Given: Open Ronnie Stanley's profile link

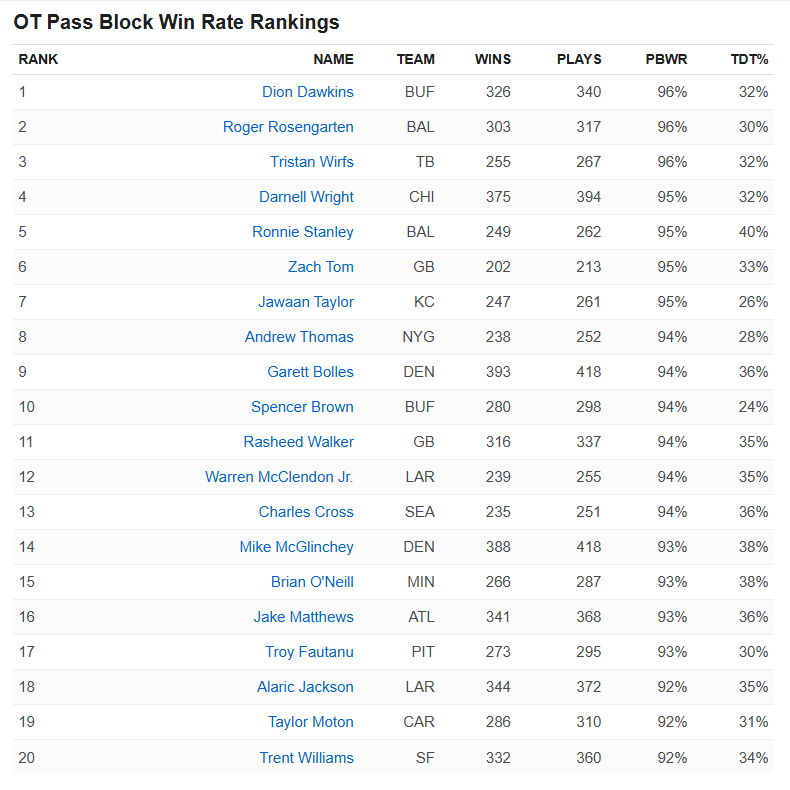Looking at the screenshot, I should [x=302, y=232].
